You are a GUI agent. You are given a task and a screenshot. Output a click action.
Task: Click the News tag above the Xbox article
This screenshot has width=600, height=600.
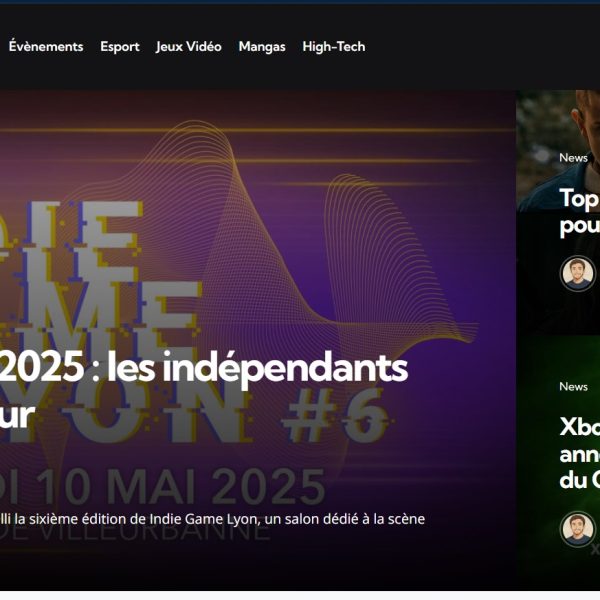573,386
